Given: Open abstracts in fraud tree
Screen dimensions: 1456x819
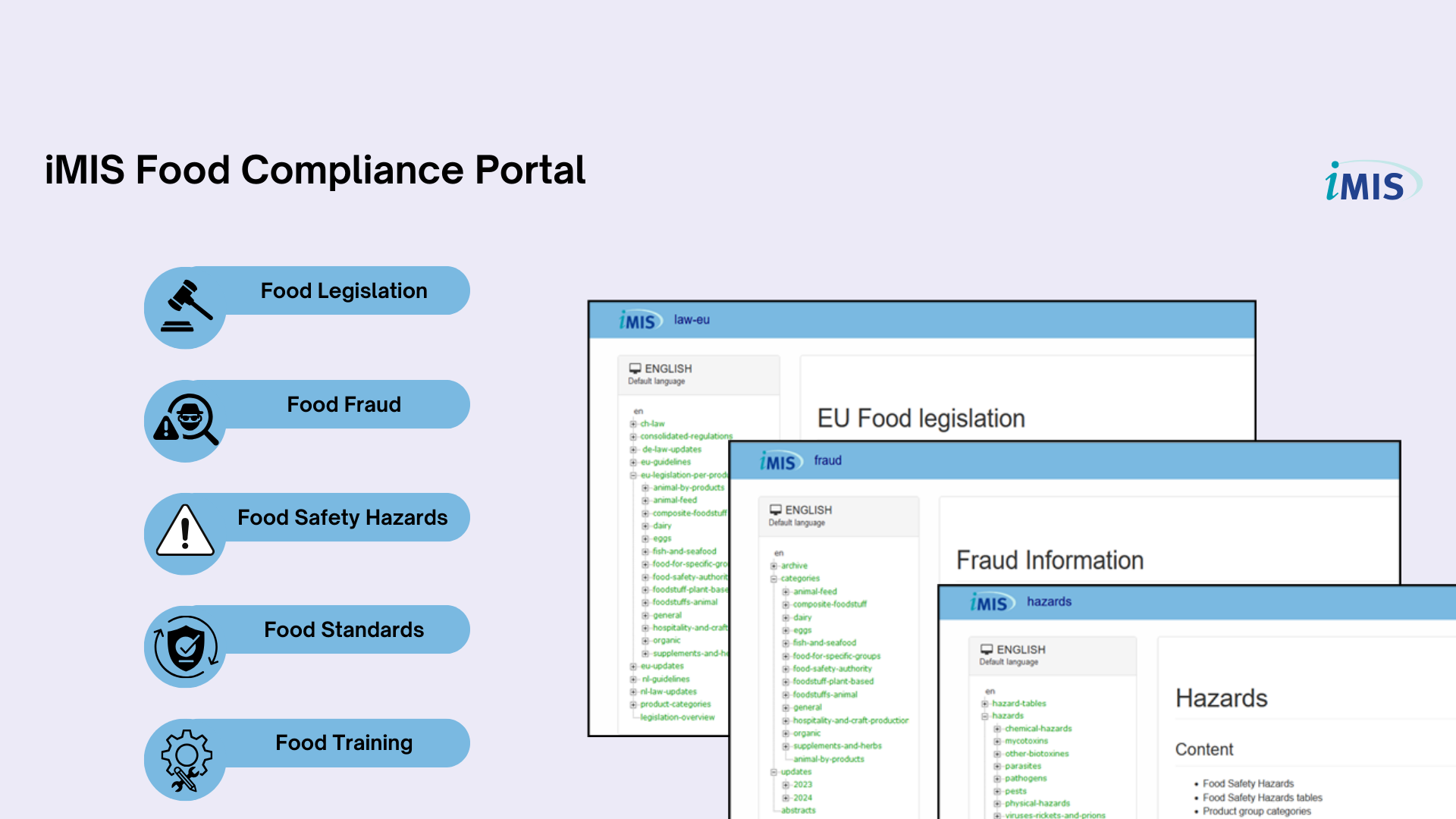Looking at the screenshot, I should click(799, 811).
